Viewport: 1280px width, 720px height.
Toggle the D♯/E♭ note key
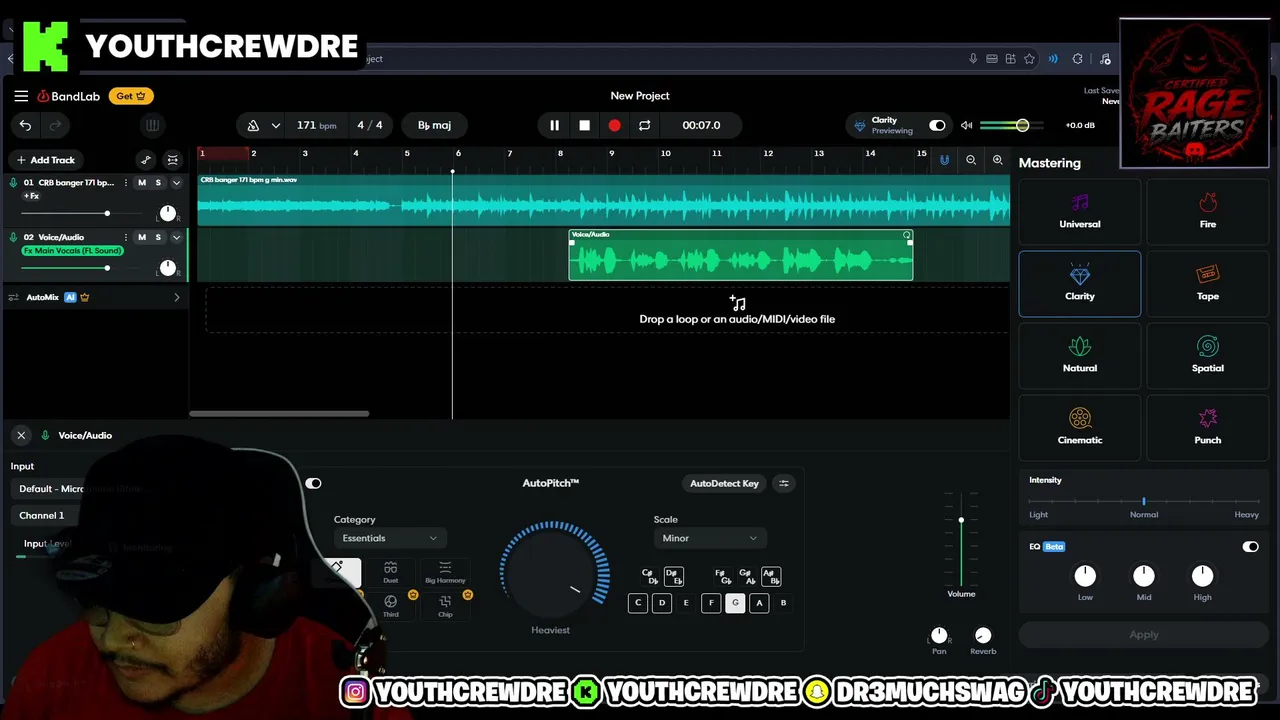click(x=674, y=577)
